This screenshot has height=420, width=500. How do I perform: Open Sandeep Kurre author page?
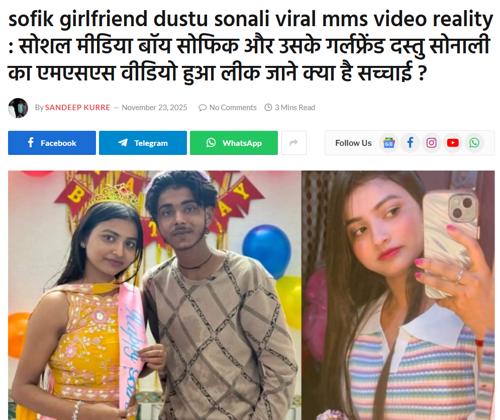pyautogui.click(x=77, y=107)
